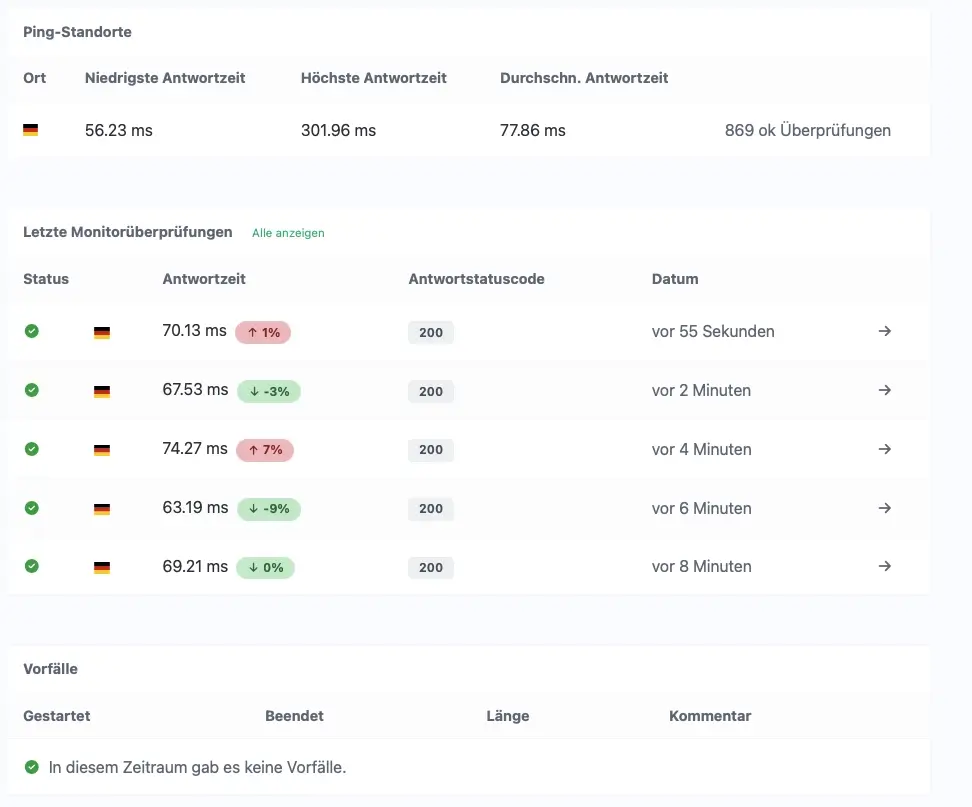This screenshot has height=807, width=972.
Task: Open details arrow for 63.19 ms check
Action: pyautogui.click(x=884, y=508)
